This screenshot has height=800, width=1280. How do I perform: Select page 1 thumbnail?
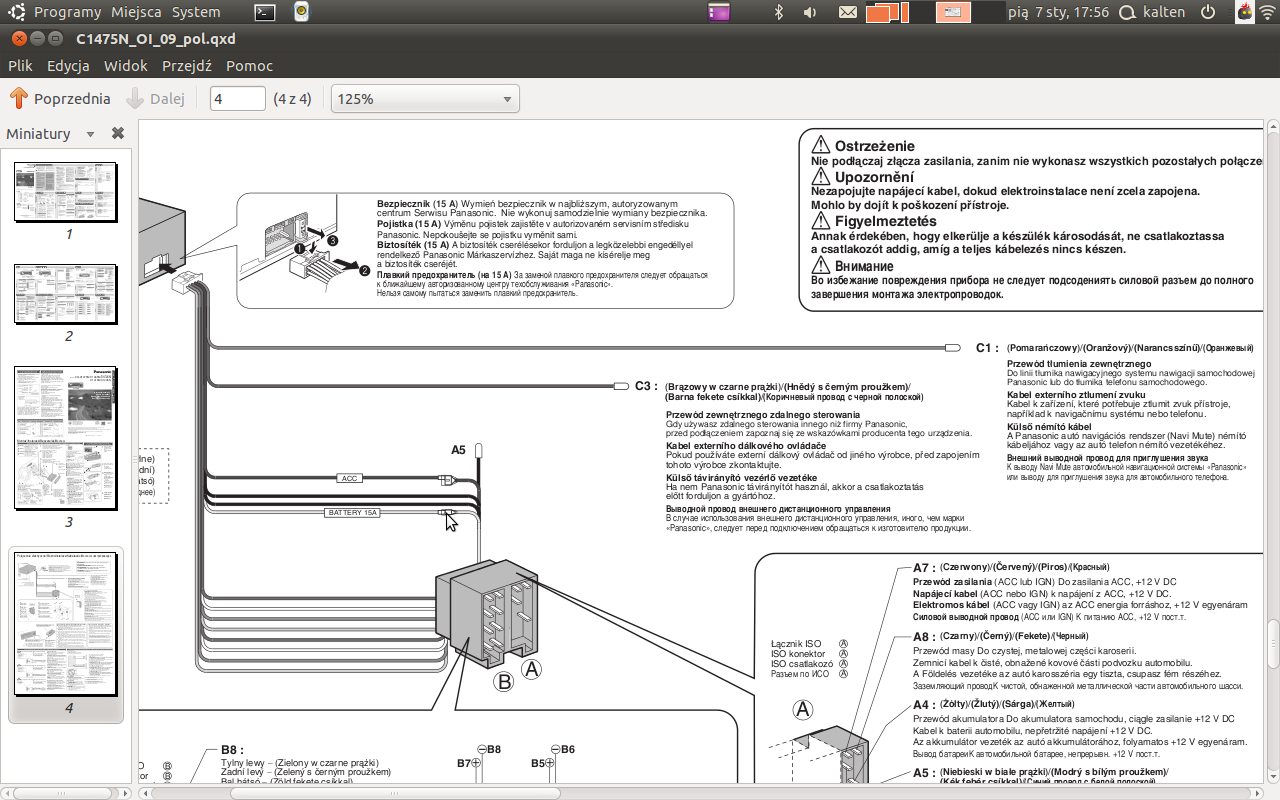coord(66,192)
